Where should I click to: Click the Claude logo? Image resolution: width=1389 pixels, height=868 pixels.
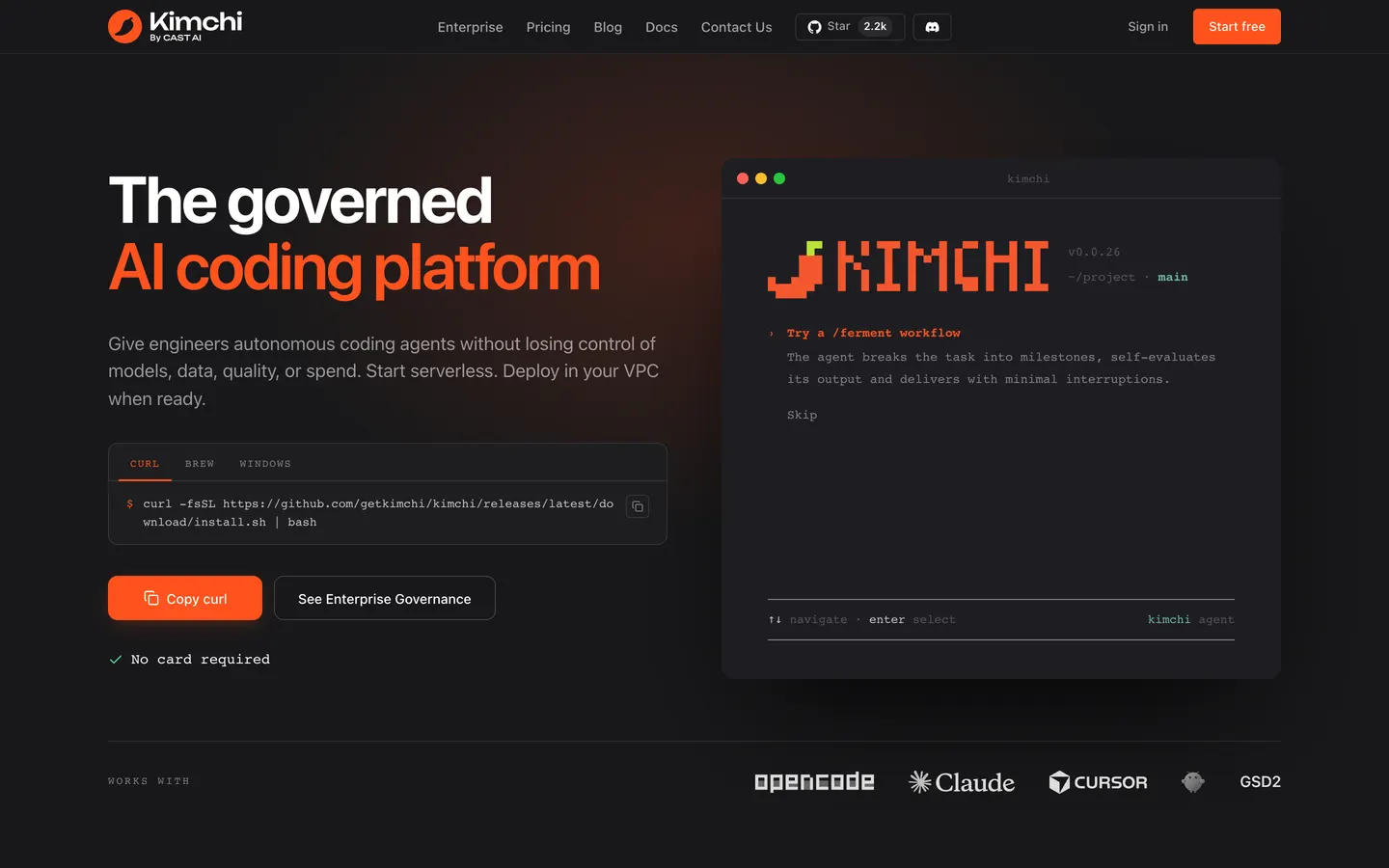coord(962,782)
